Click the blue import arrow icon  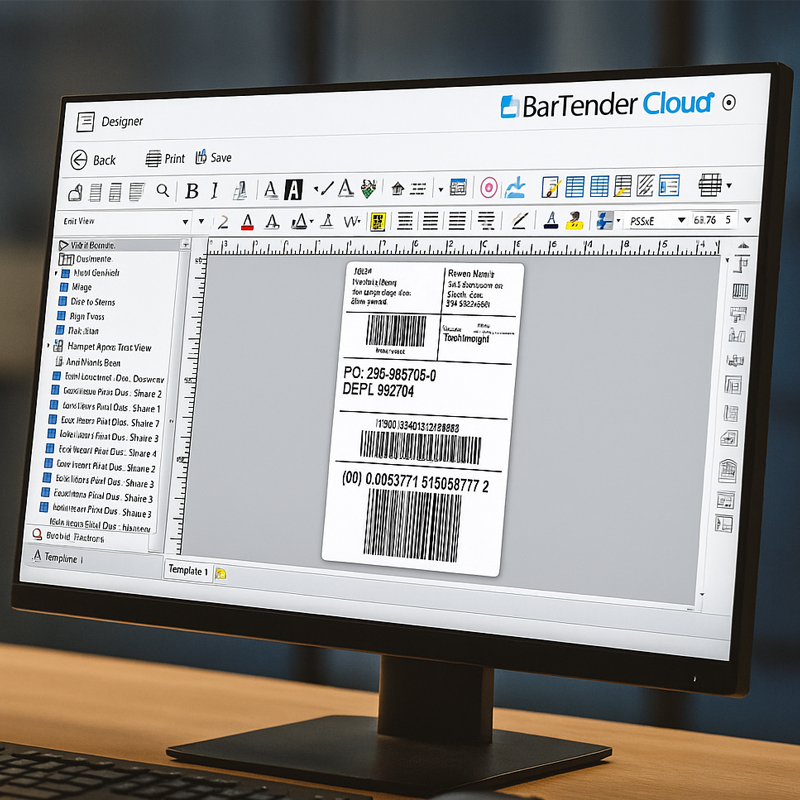tap(515, 187)
